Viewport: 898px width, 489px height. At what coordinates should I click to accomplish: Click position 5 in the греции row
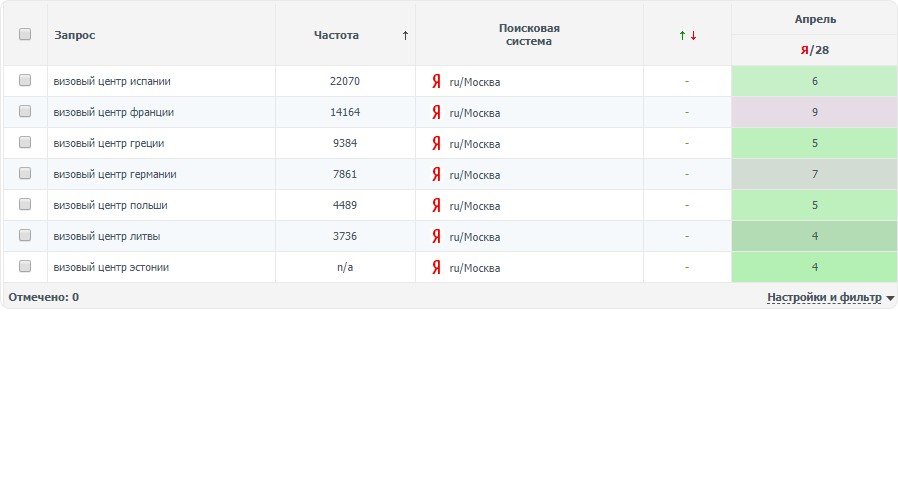(x=814, y=143)
